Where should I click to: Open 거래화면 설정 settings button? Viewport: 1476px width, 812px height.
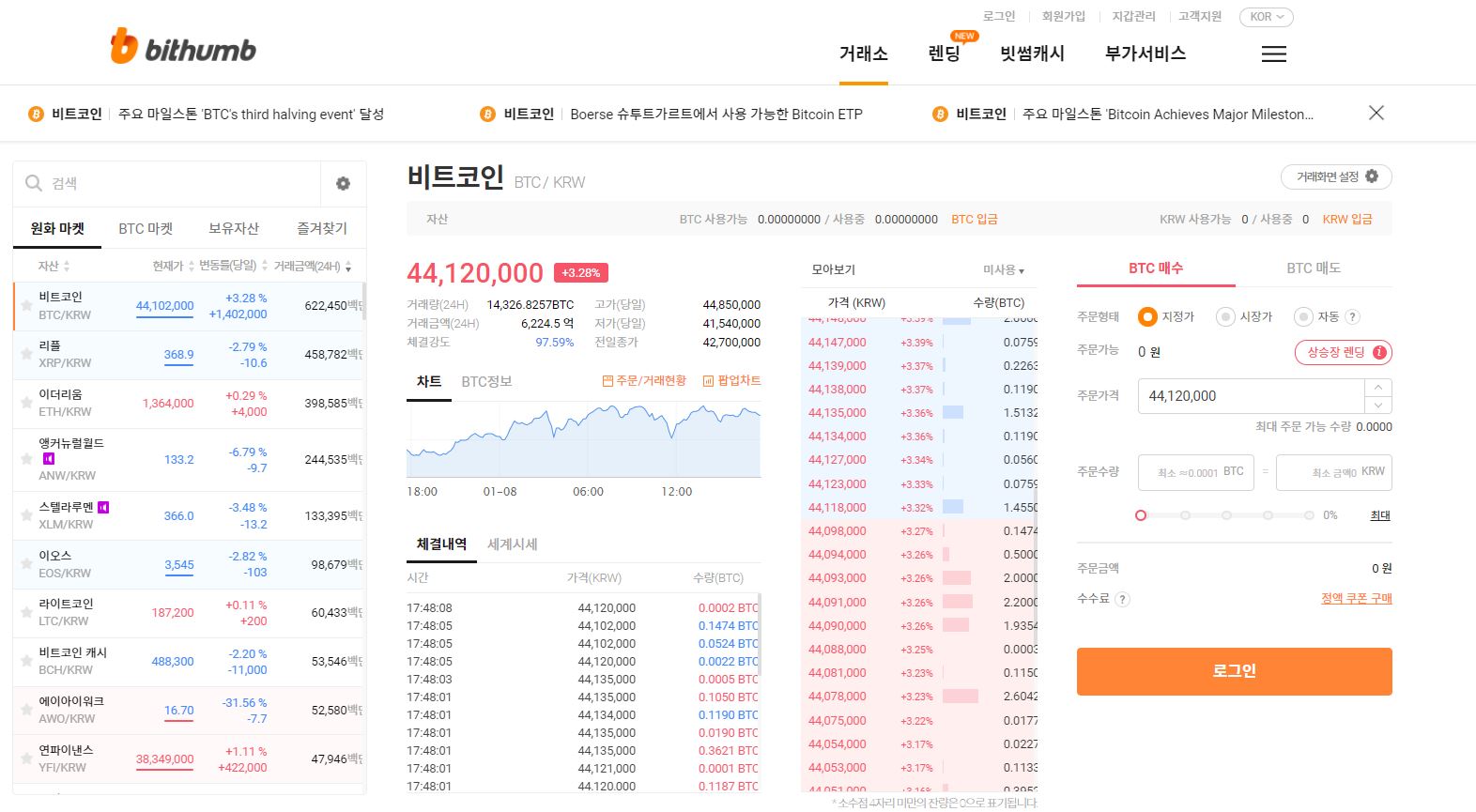[x=1336, y=176]
